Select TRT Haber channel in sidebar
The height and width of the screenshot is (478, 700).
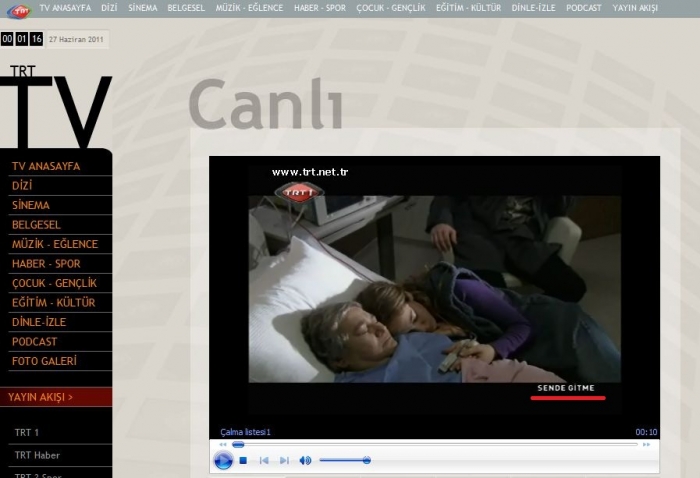37,455
